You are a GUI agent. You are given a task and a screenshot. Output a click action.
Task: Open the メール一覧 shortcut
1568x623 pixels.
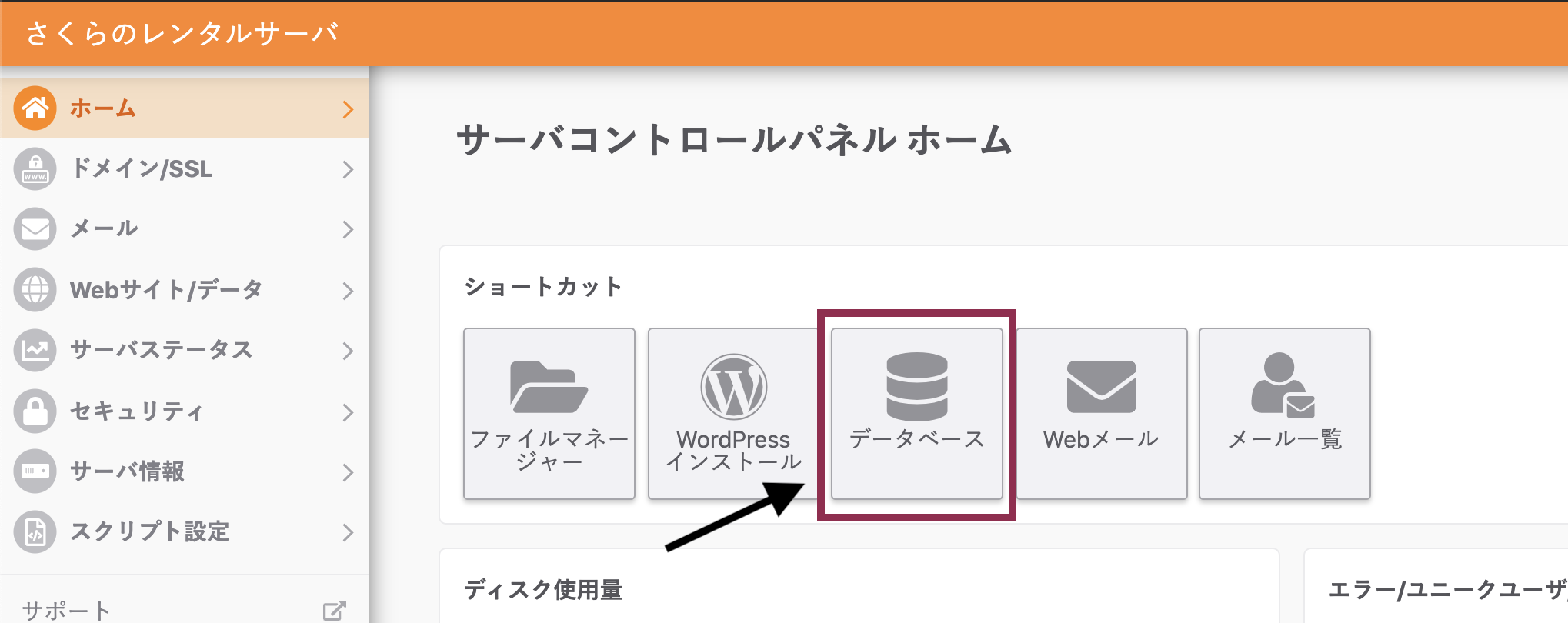(x=1285, y=414)
